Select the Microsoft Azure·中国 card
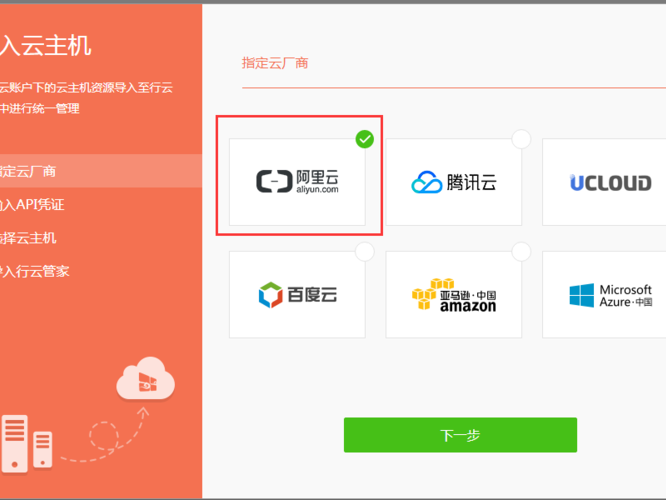This screenshot has height=500, width=666. pyautogui.click(x=604, y=294)
